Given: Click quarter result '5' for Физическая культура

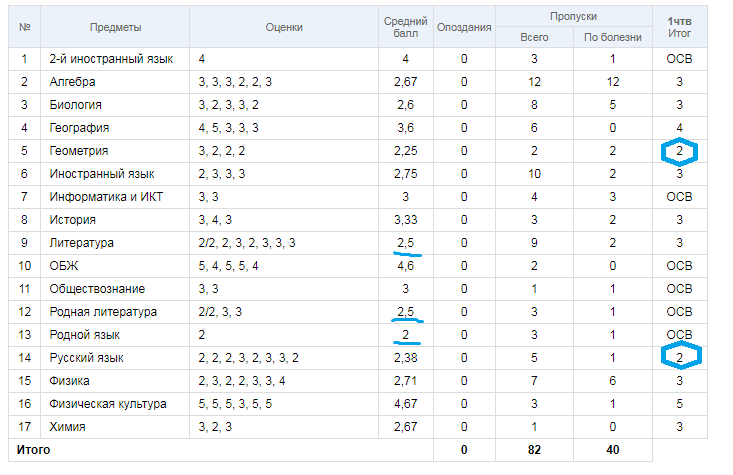Looking at the screenshot, I should (x=679, y=404).
